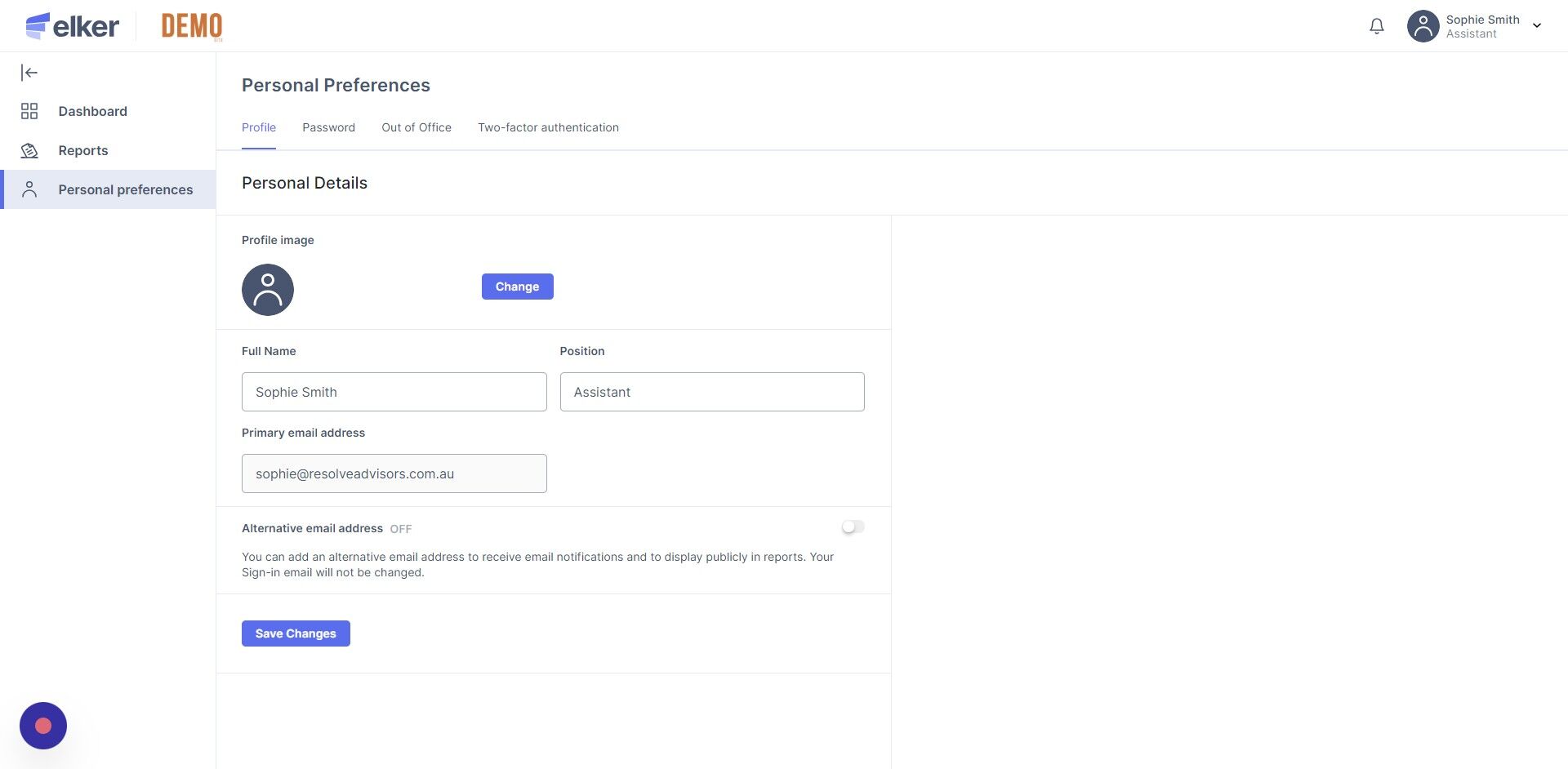Click the Change profile image button
Viewport: 1568px width, 769px height.
coord(517,287)
